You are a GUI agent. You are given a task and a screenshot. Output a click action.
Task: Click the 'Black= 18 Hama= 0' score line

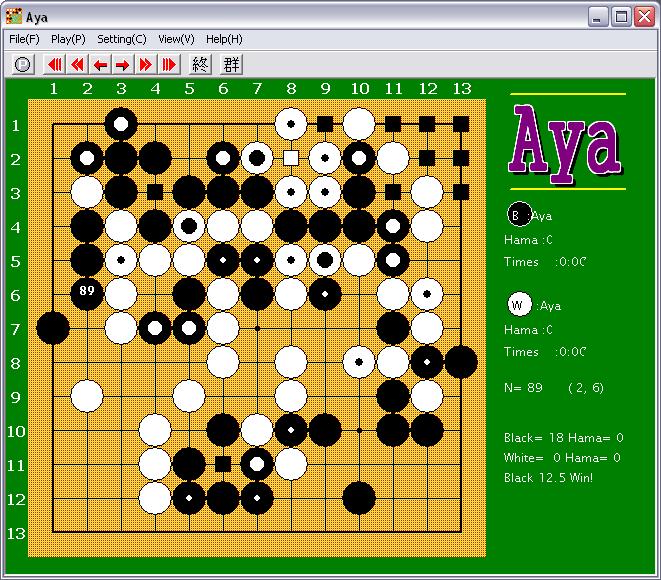[x=564, y=438]
